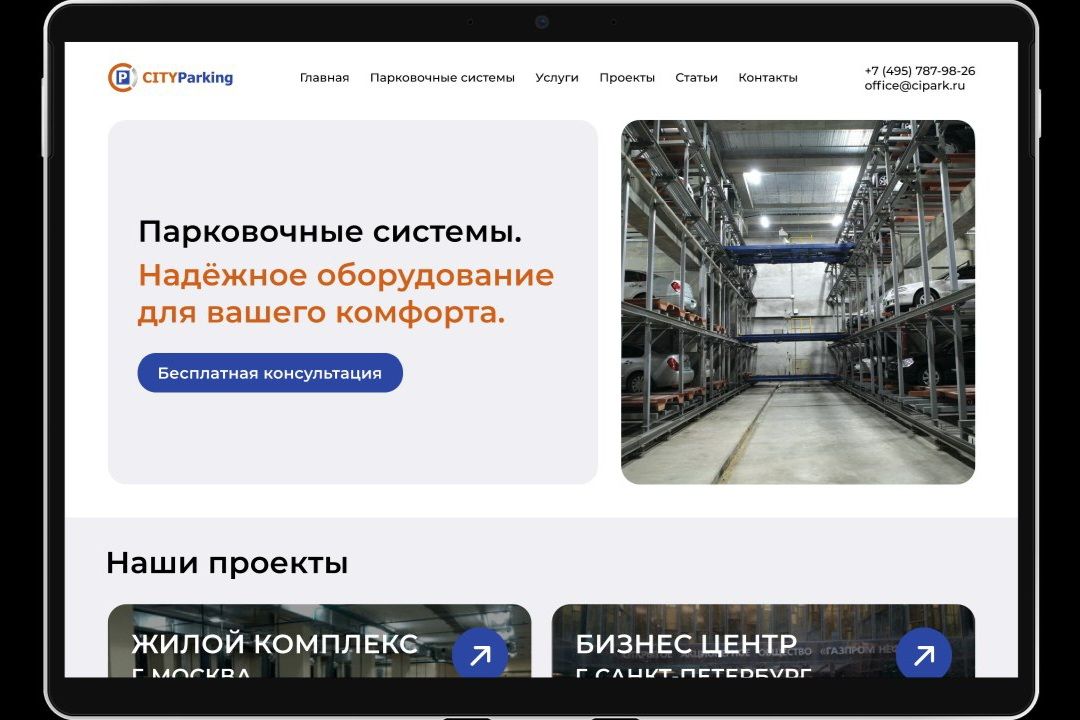The height and width of the screenshot is (720, 1080).
Task: Tap the tablet front camera lens
Action: click(541, 22)
